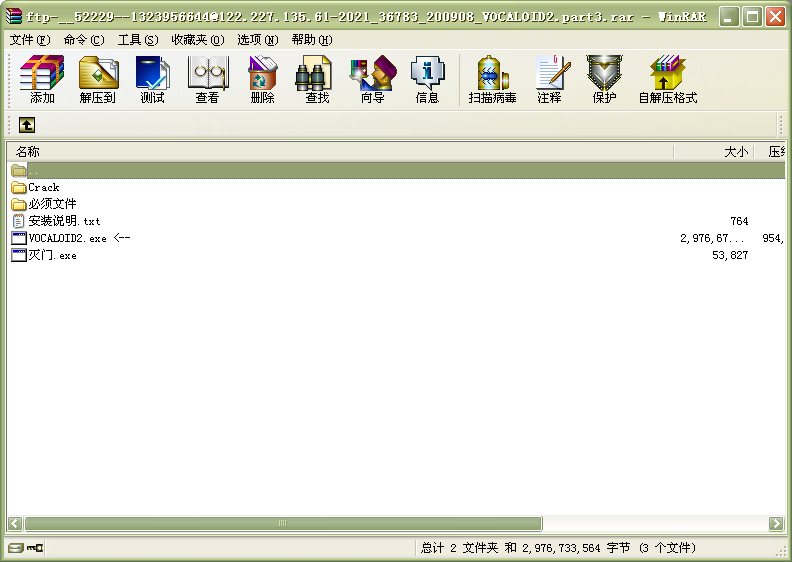This screenshot has height=562, width=792.
Task: Click the 安装说明.txt file icon
Action: click(x=19, y=221)
